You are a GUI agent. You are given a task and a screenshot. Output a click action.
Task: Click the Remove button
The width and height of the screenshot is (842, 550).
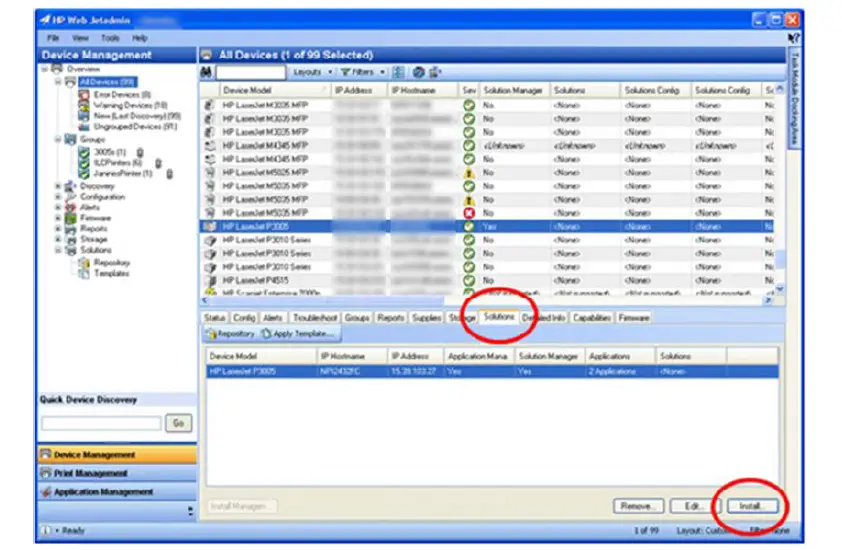click(638, 506)
